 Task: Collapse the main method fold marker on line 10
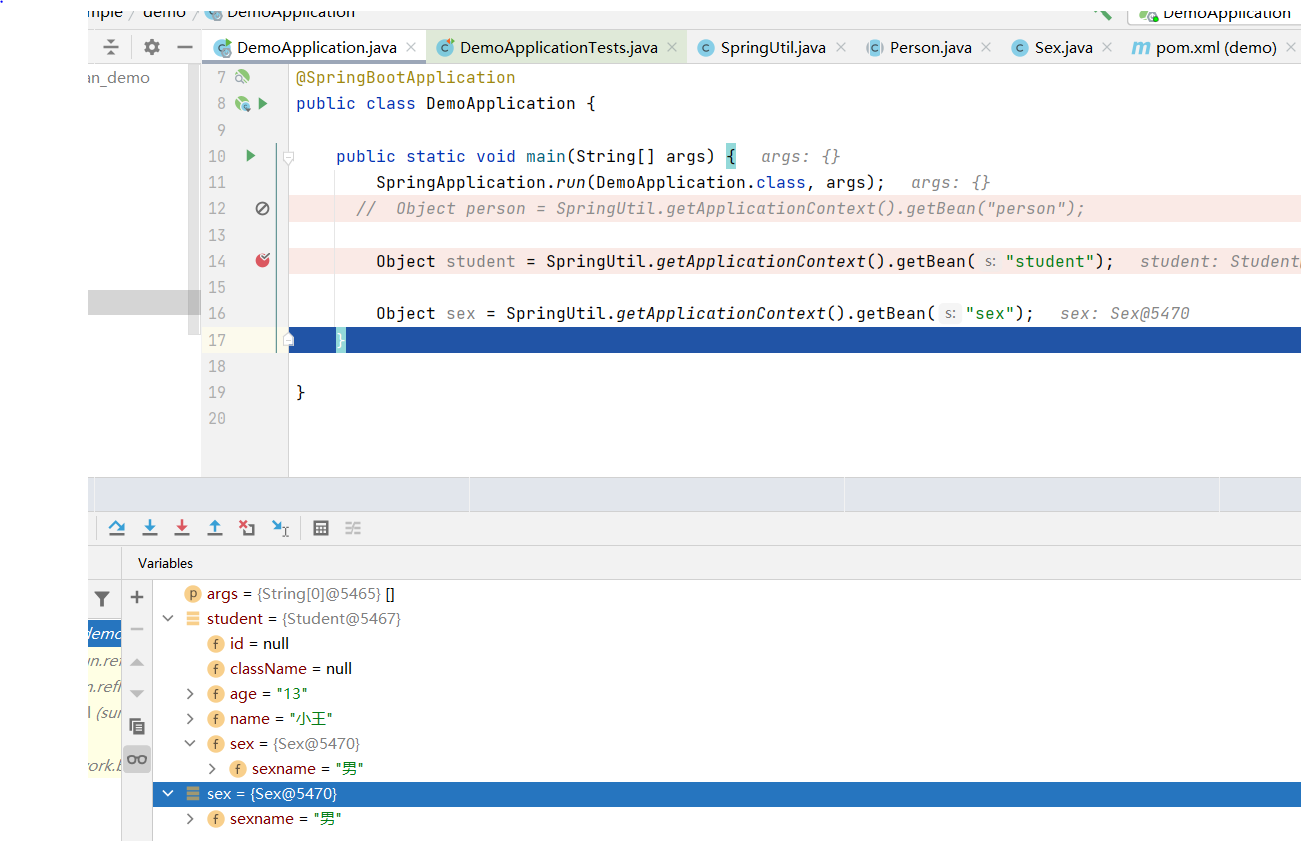tap(288, 157)
